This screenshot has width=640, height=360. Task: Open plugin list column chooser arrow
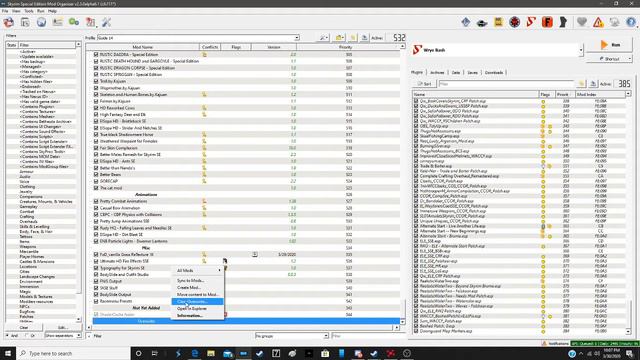point(628,94)
